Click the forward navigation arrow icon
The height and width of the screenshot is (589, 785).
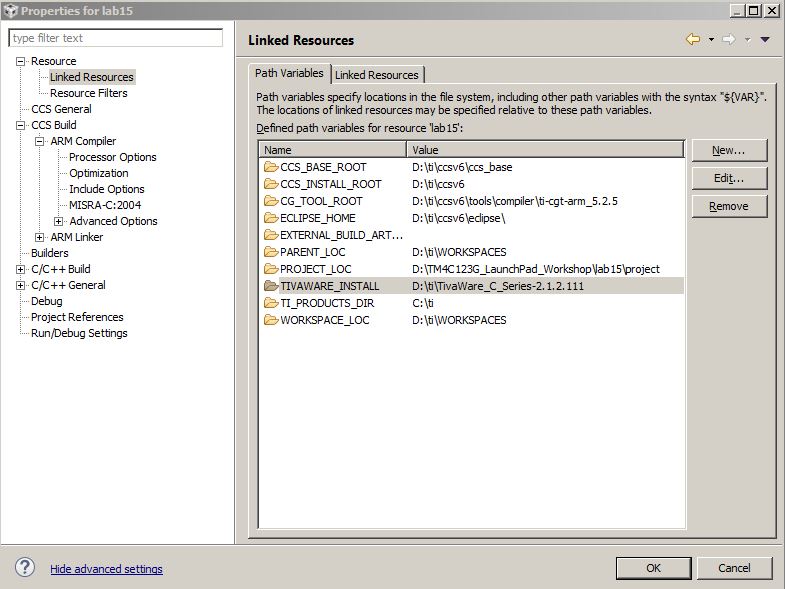(729, 39)
